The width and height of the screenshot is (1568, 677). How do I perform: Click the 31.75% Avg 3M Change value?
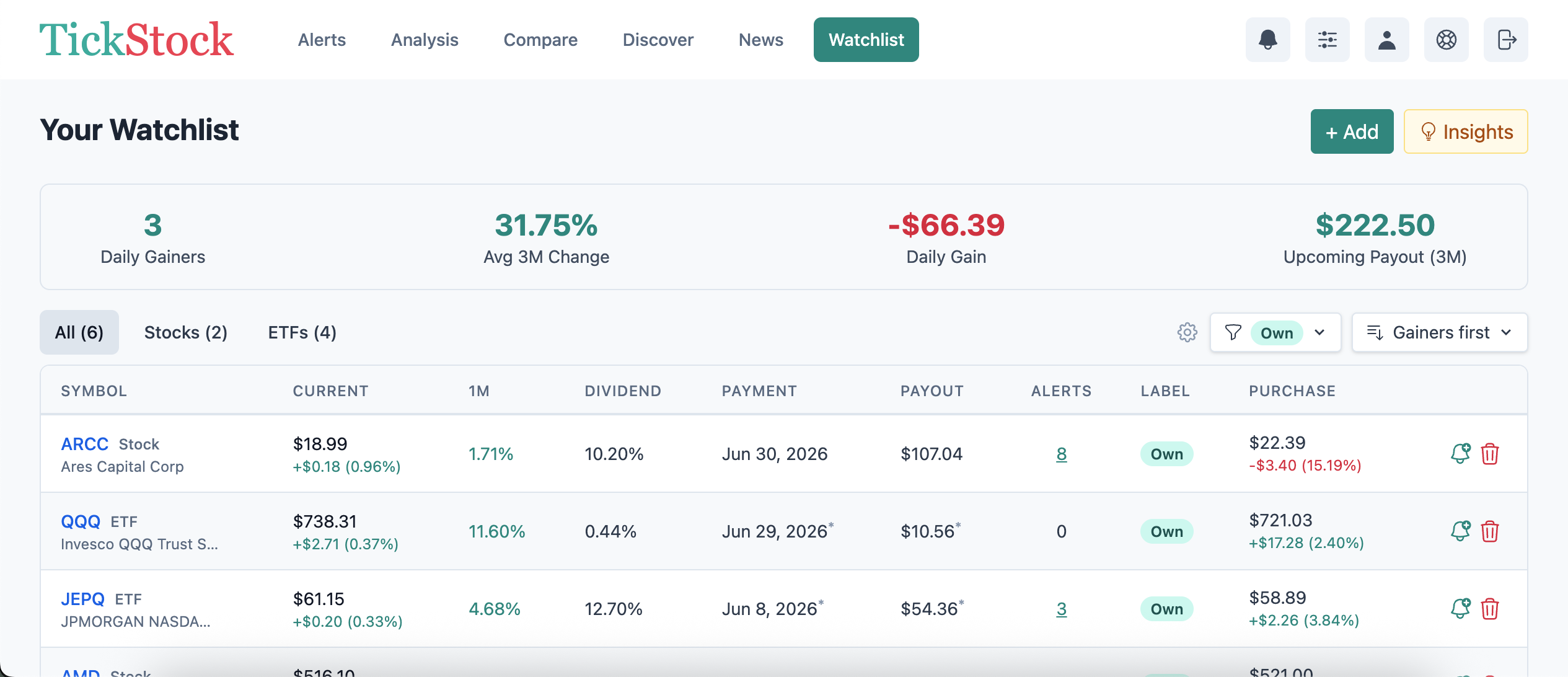click(x=546, y=225)
